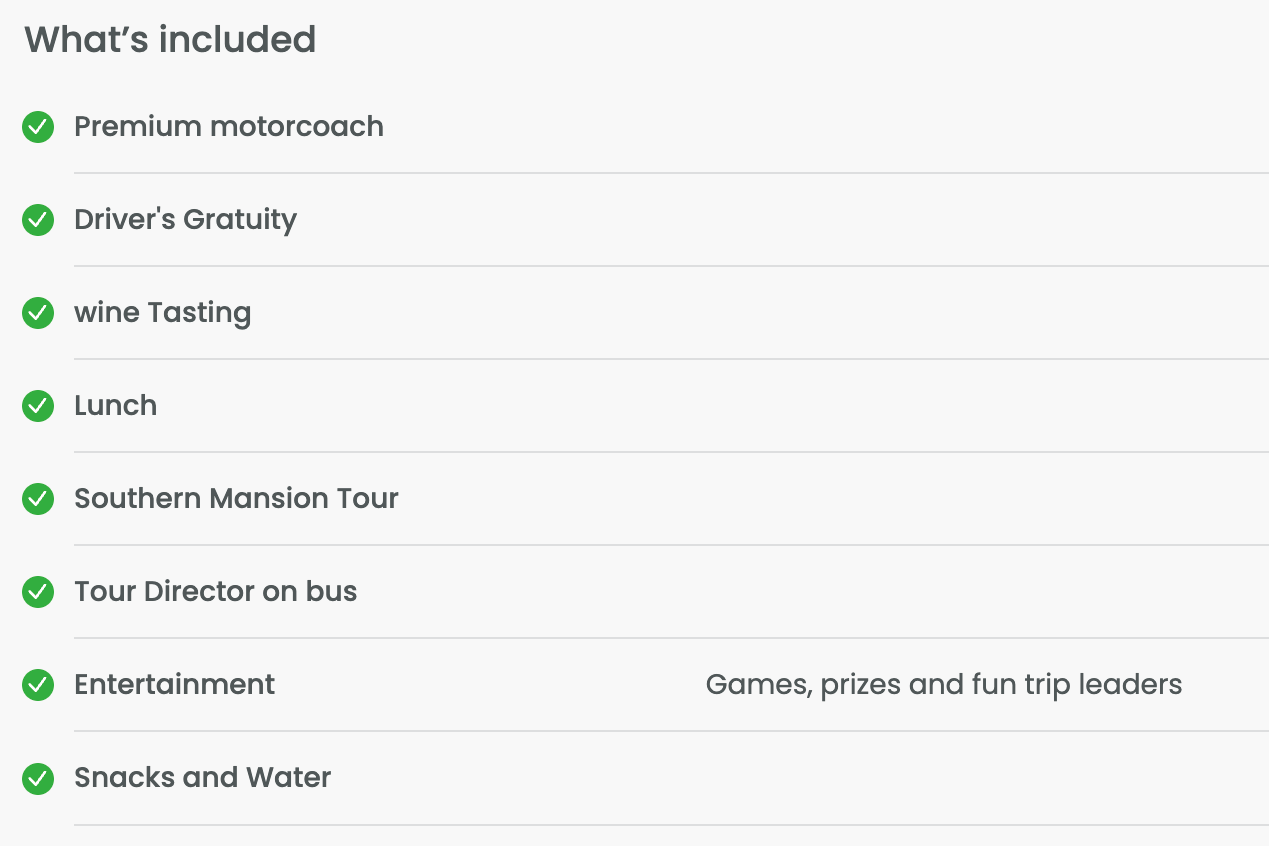
Task: Click the Southern Mansion Tour text
Action: coord(236,499)
